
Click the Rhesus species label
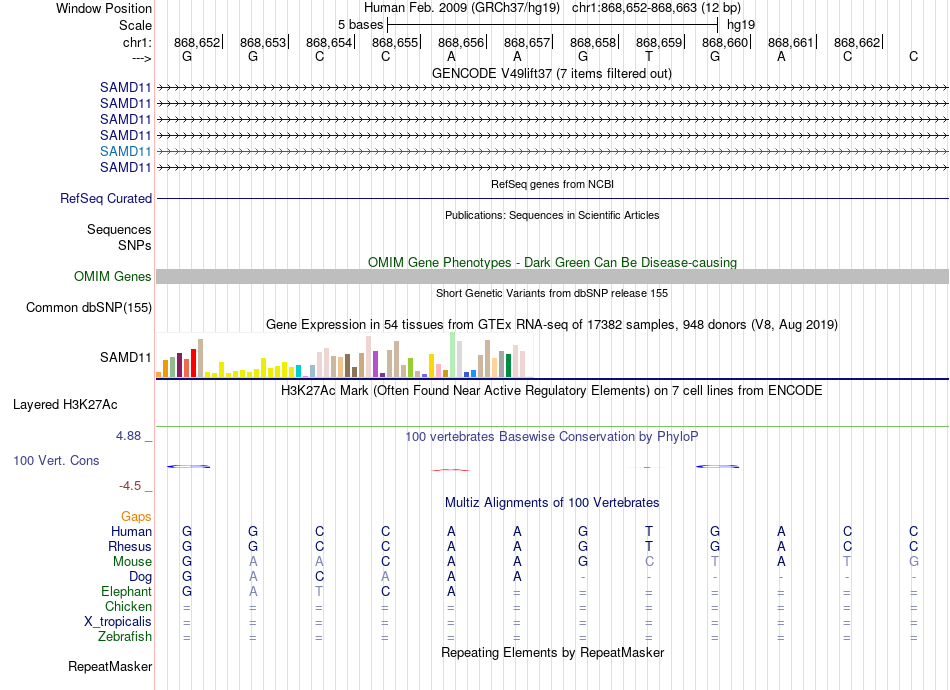[130, 546]
